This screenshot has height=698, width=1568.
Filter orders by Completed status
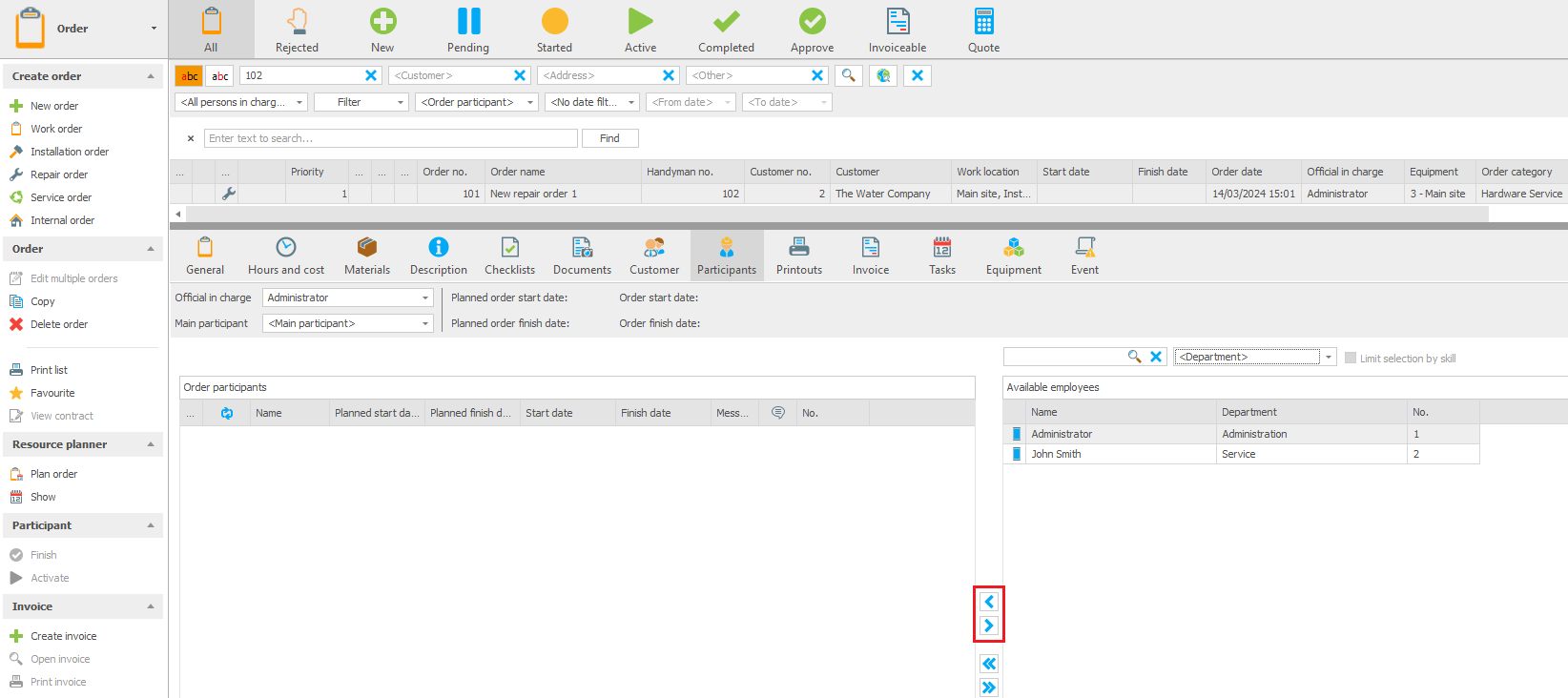[x=726, y=30]
